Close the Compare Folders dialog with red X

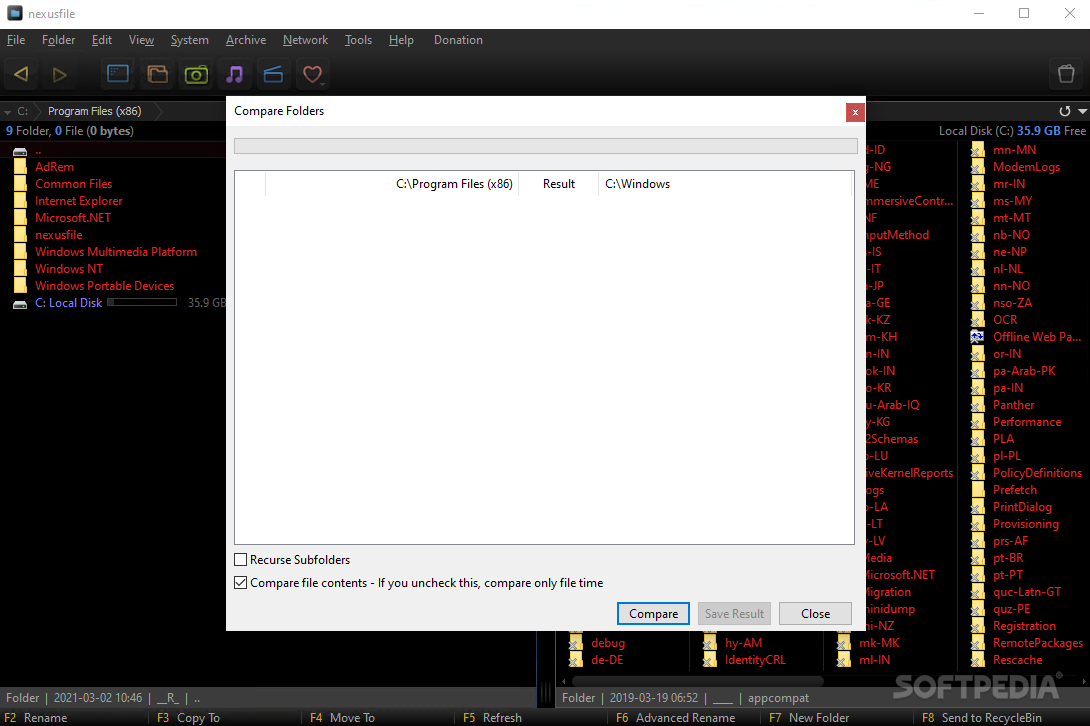(855, 112)
